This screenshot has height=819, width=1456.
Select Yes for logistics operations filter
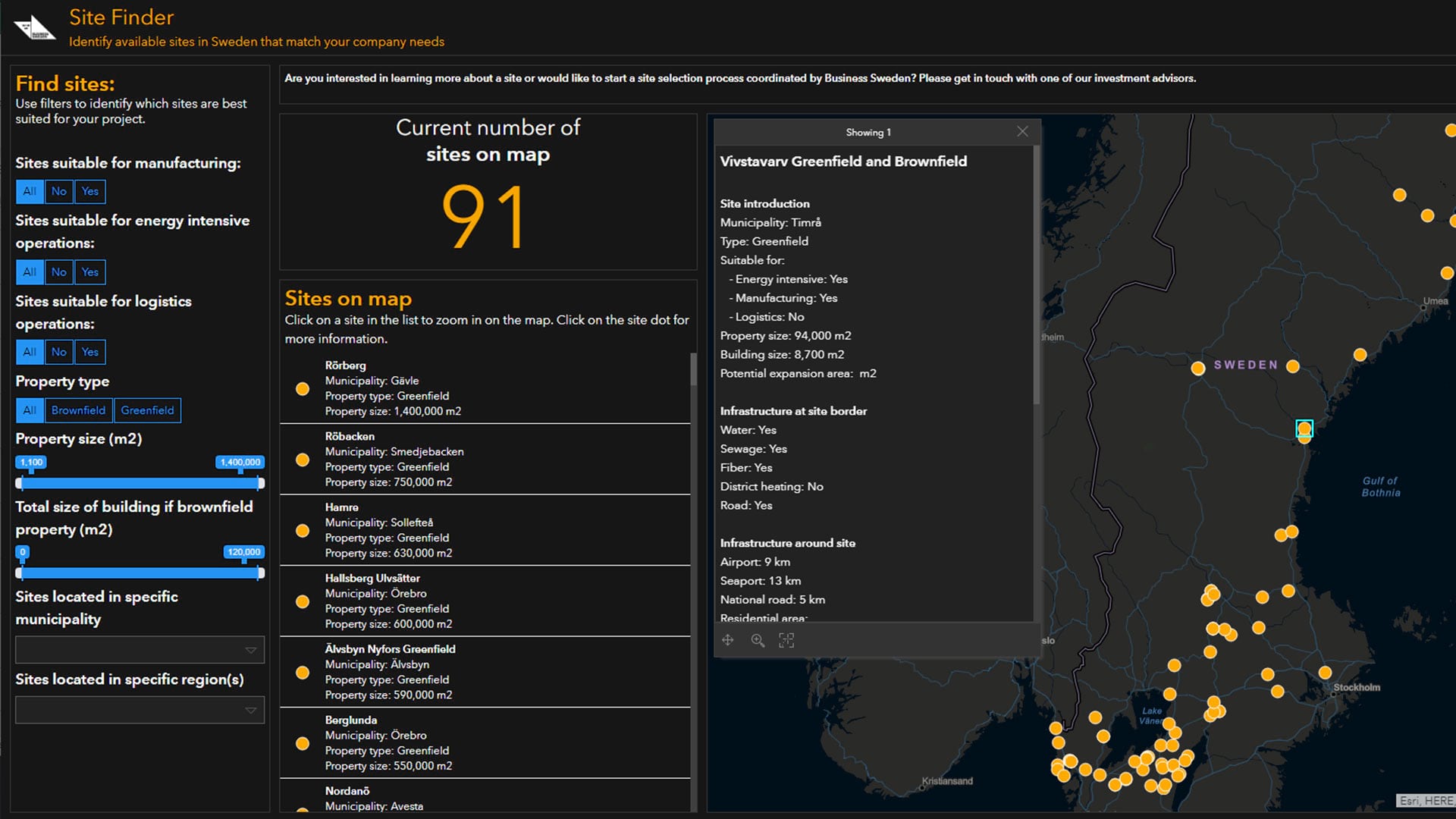(x=89, y=352)
